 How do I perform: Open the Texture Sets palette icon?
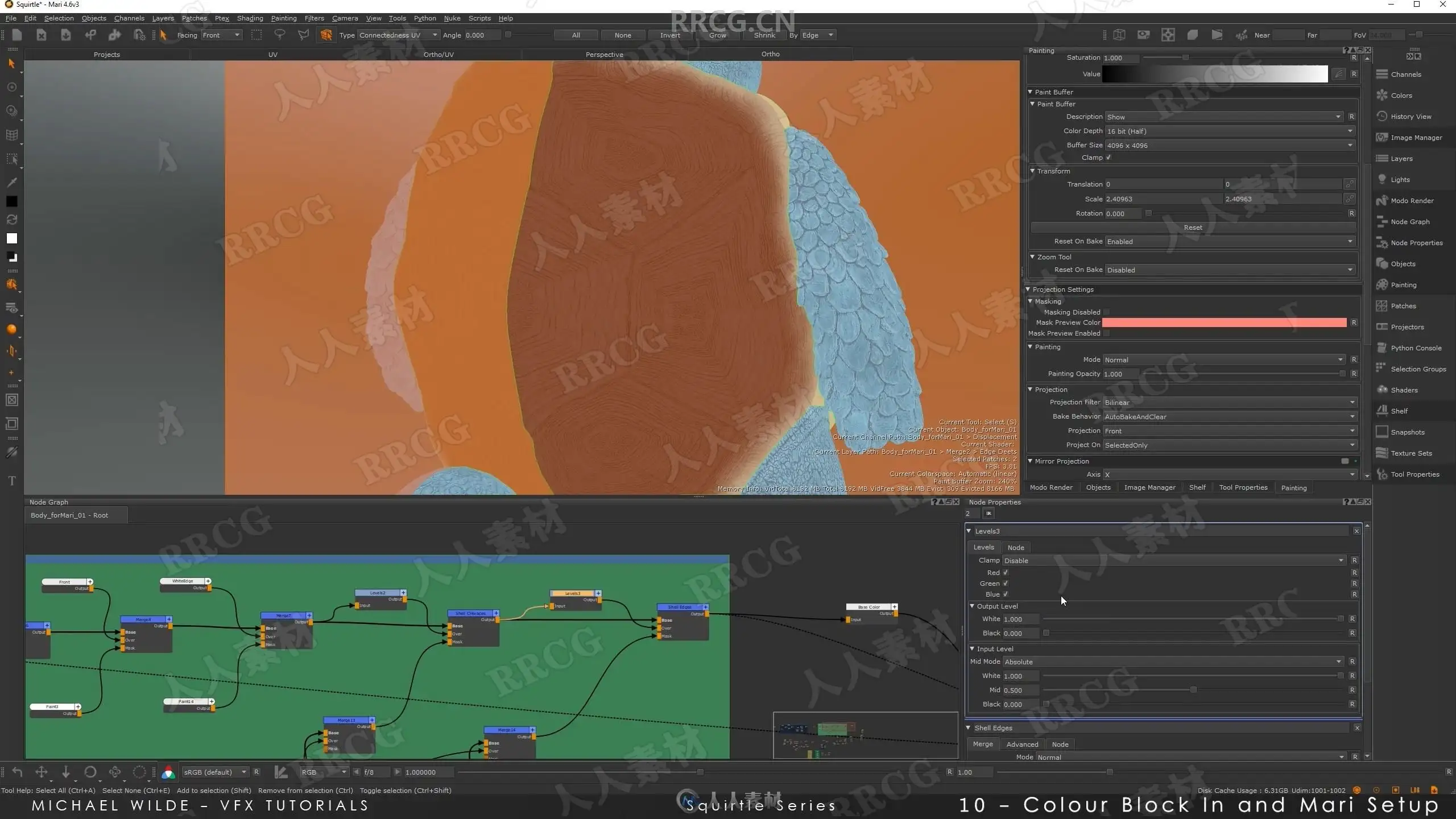click(x=1382, y=453)
